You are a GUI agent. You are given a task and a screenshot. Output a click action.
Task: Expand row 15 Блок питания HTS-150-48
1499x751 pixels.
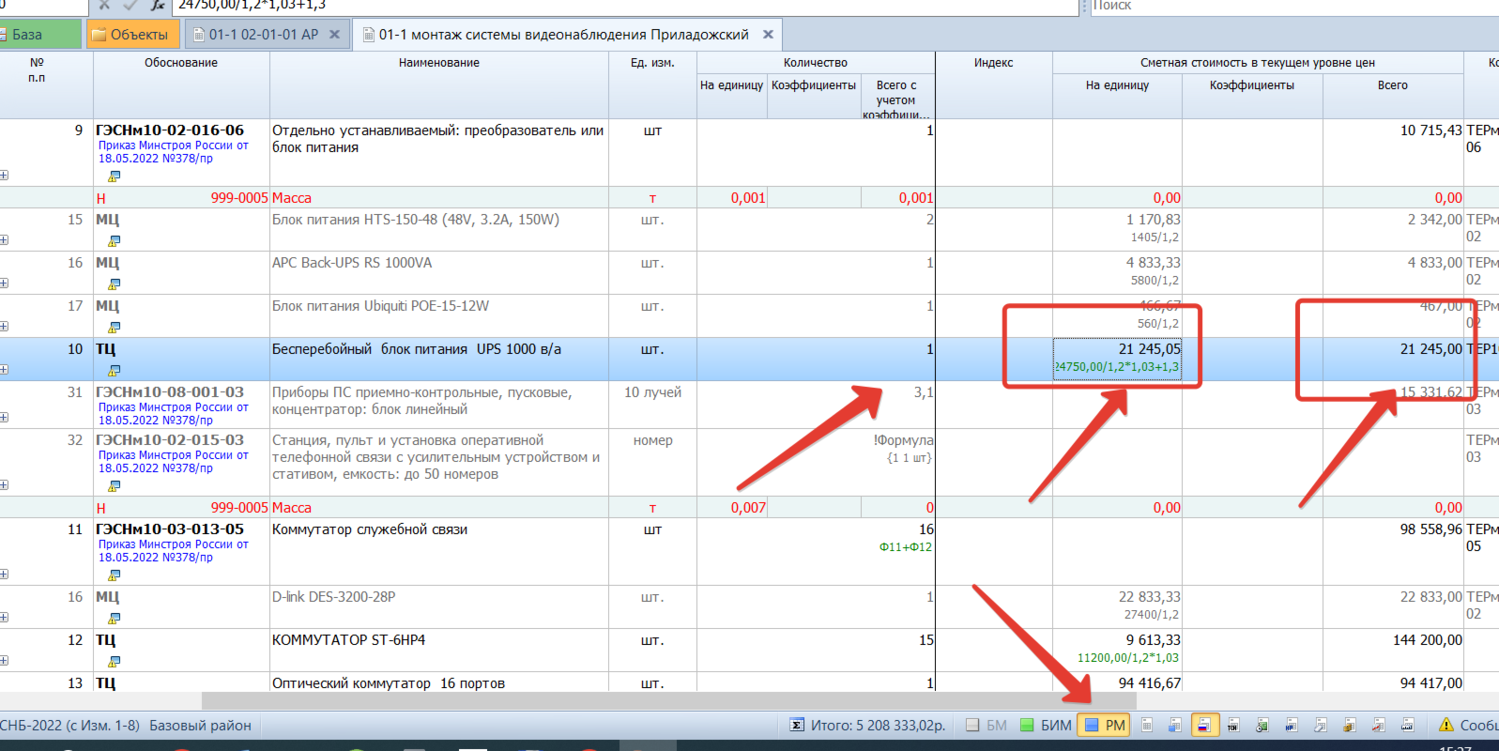4,240
